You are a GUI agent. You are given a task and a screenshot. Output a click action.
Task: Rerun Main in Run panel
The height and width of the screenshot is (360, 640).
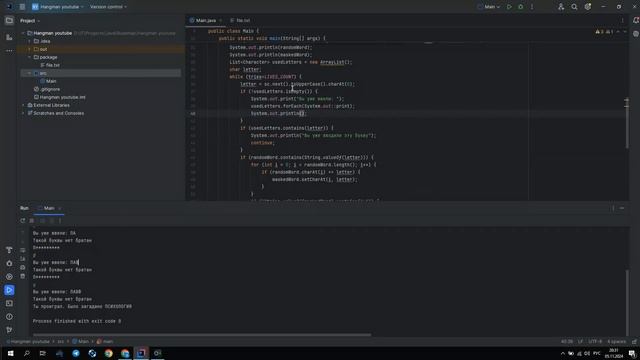[22, 220]
